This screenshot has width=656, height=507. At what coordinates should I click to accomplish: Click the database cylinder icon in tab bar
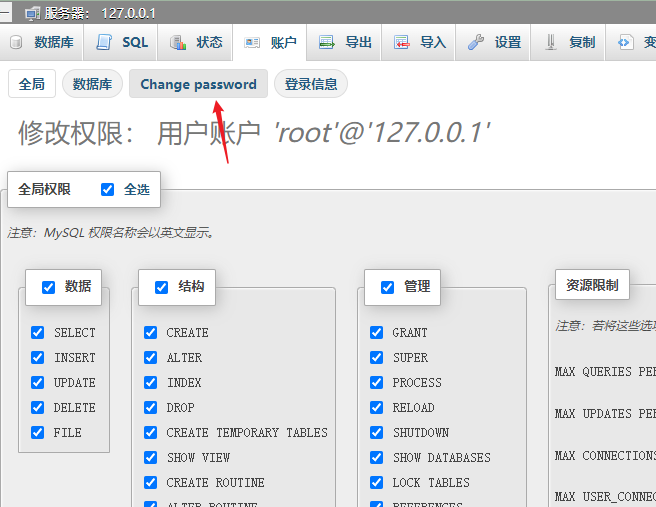[x=16, y=42]
